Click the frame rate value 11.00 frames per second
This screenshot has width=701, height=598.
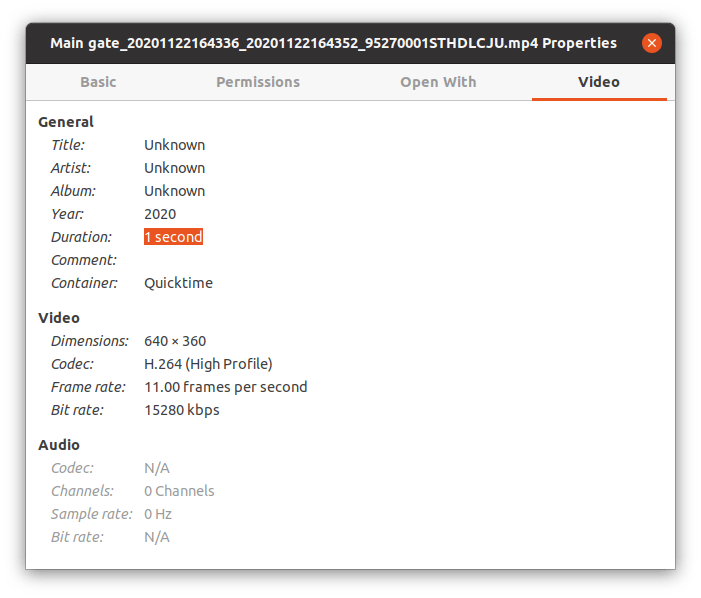226,387
